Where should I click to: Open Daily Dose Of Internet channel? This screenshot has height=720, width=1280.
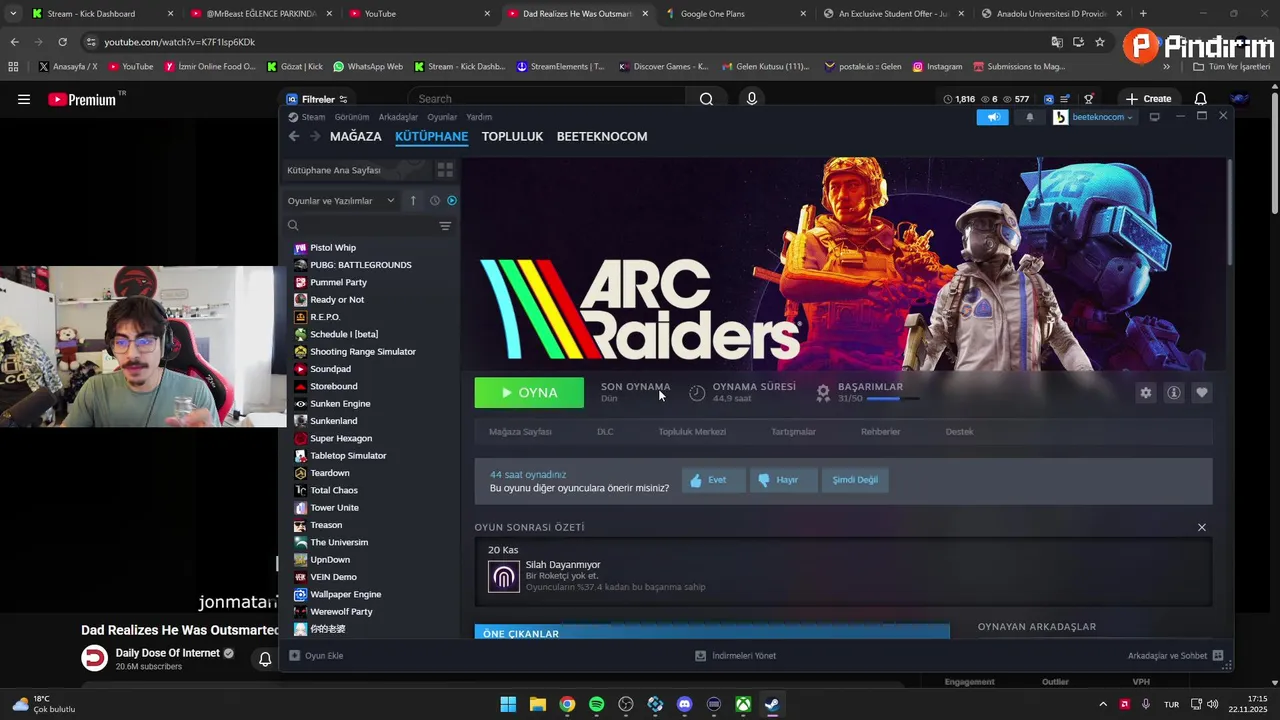tap(167, 653)
